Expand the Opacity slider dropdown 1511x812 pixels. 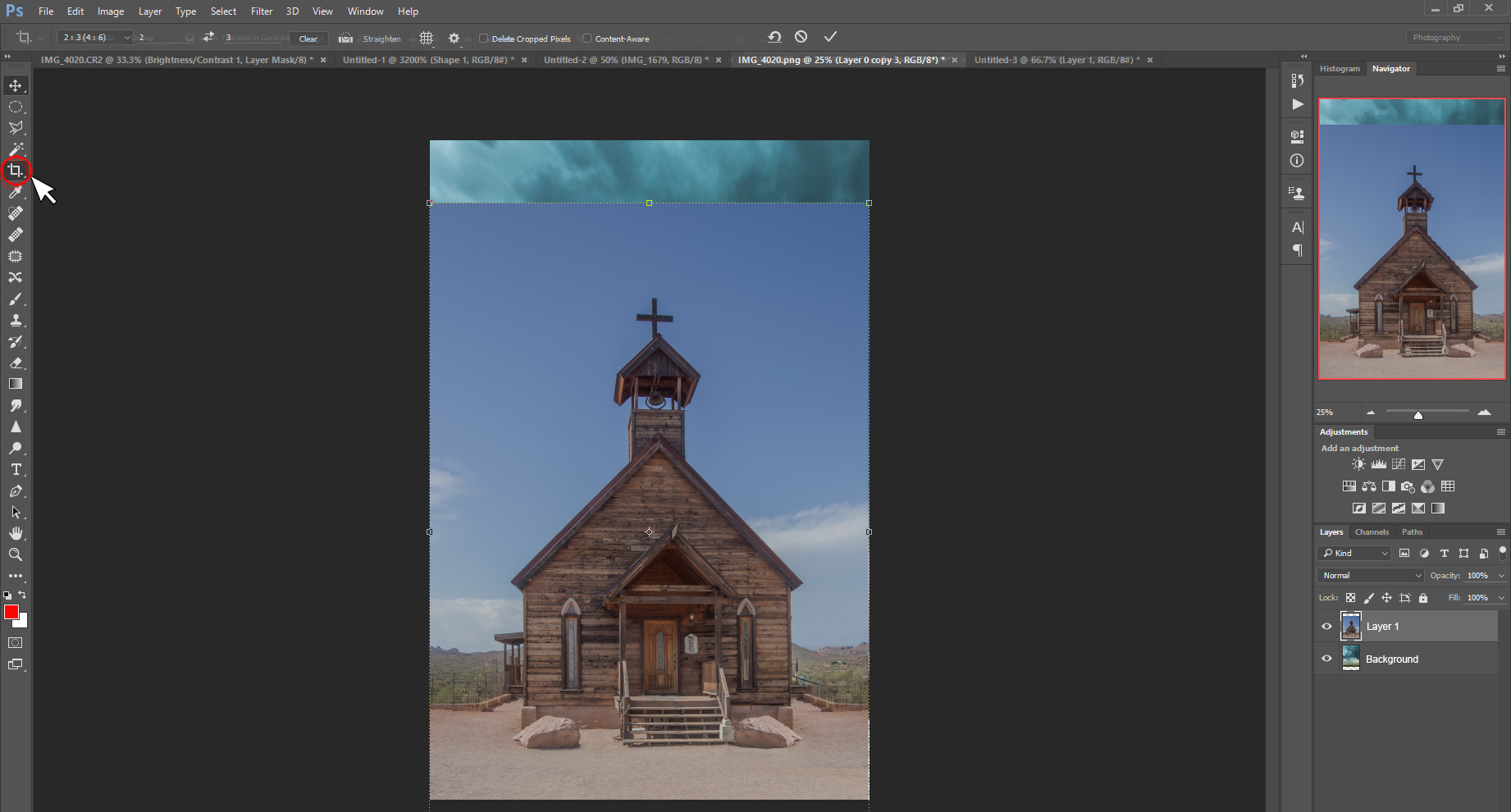click(1502, 576)
